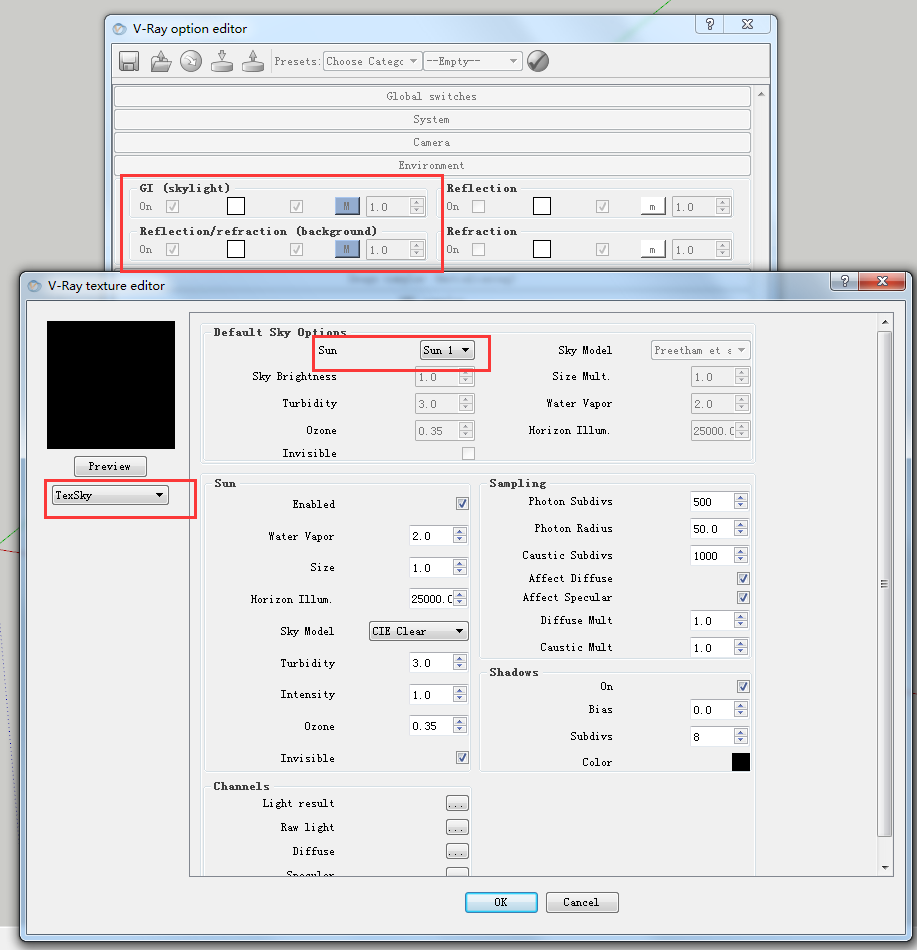Click the background M map button
Viewport: 917px width, 950px height.
347,250
